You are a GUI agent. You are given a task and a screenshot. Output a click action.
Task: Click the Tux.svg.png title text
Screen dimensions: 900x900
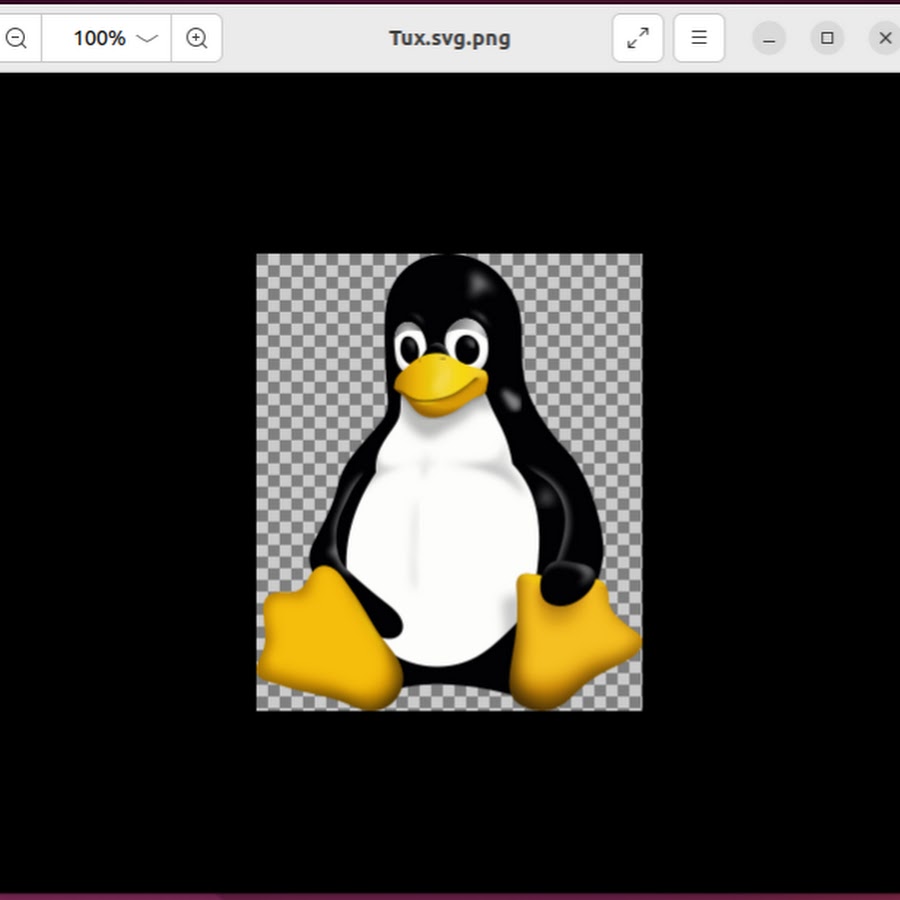point(449,38)
